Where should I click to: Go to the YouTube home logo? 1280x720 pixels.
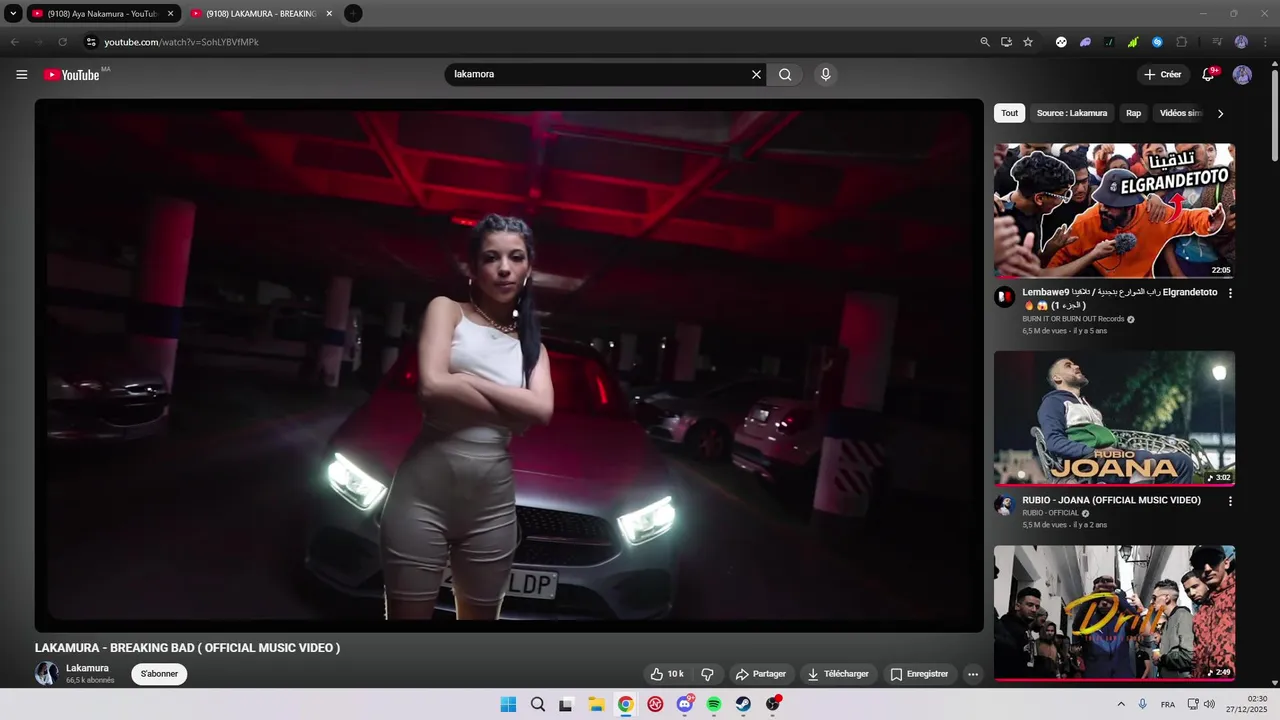[x=72, y=75]
